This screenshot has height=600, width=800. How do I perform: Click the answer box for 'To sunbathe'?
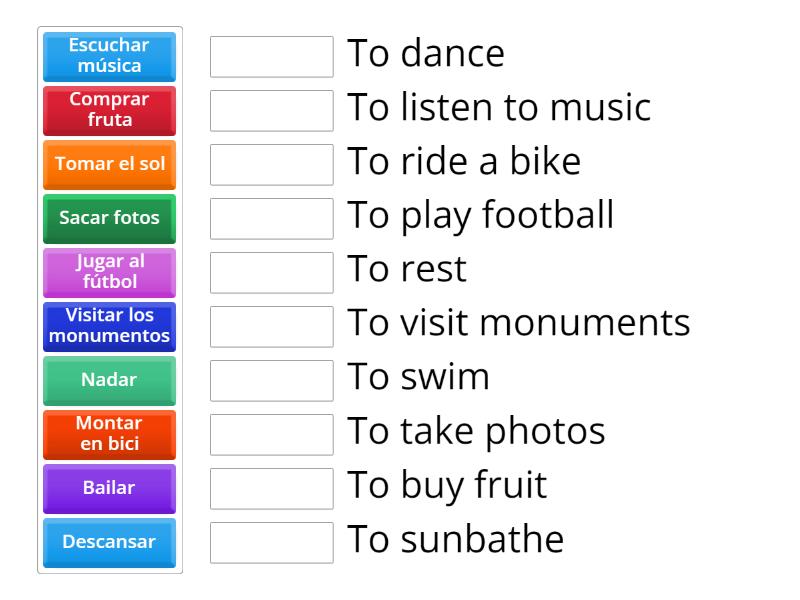pos(271,543)
